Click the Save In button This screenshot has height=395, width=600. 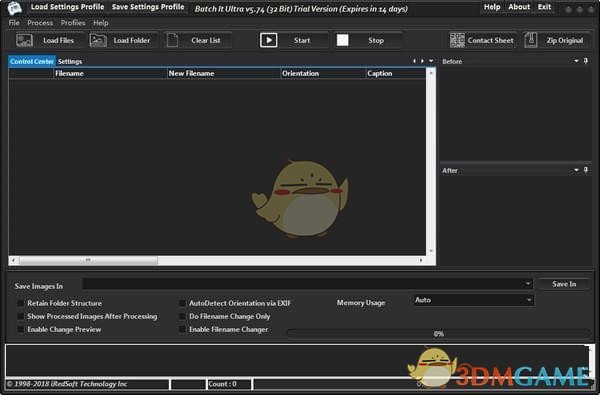(564, 284)
